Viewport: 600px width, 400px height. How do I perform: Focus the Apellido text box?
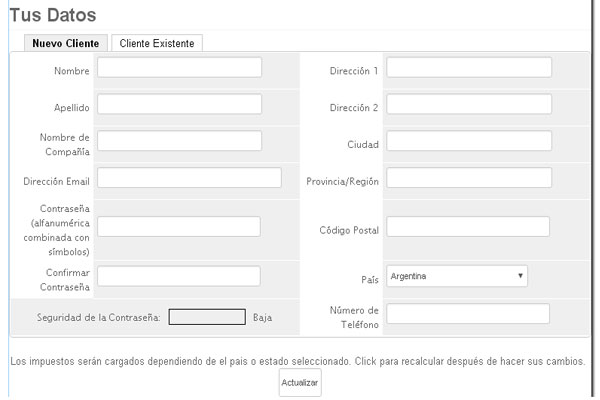[179, 104]
